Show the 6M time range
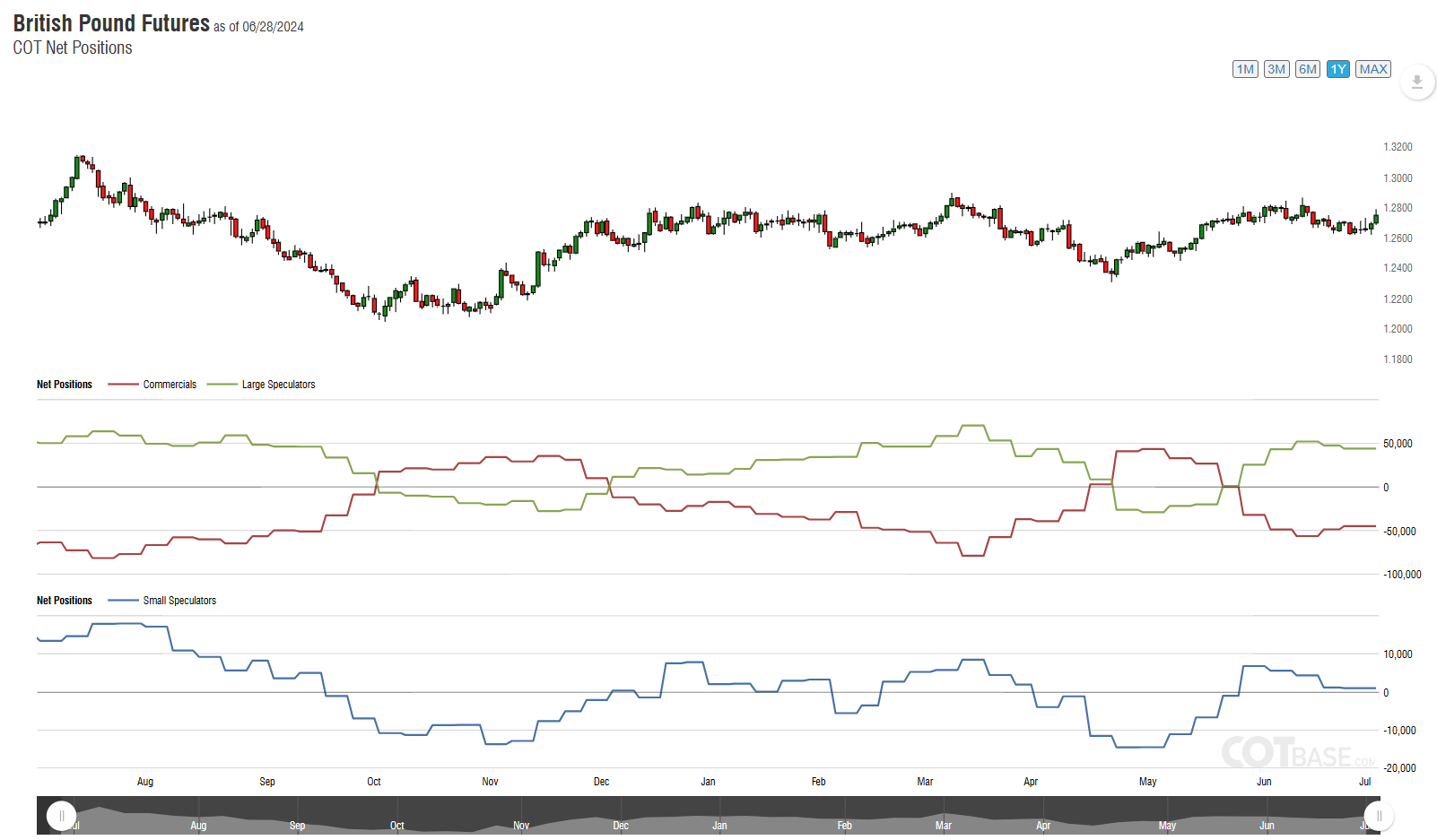The height and width of the screenshot is (840, 1437). [1308, 69]
